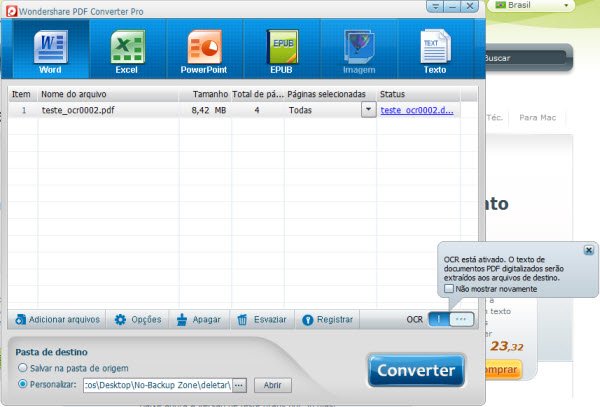This screenshot has width=600, height=407.
Task: Click Item column header
Action: 23,94
